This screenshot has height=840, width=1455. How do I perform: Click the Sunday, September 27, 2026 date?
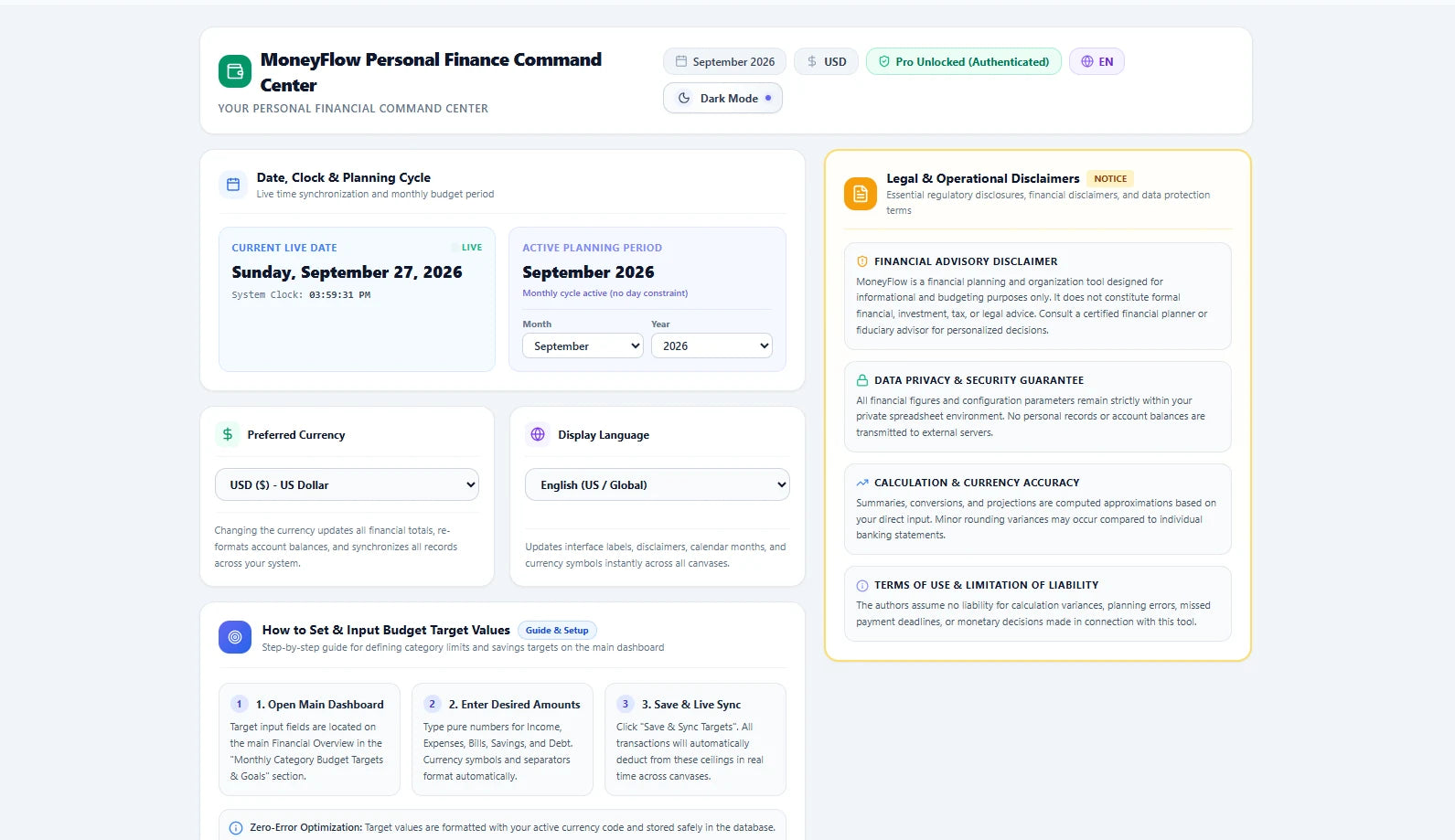347,272
